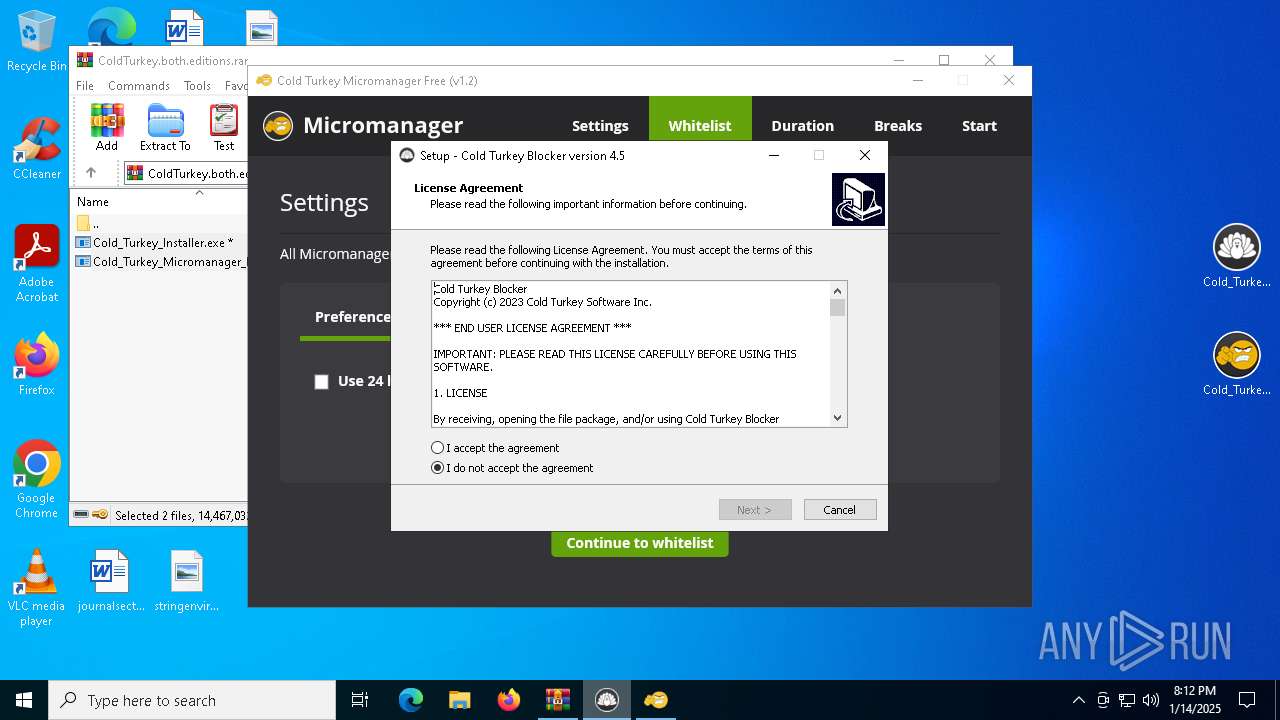
Task: Select the stringenvir image file on desktop
Action: click(187, 580)
